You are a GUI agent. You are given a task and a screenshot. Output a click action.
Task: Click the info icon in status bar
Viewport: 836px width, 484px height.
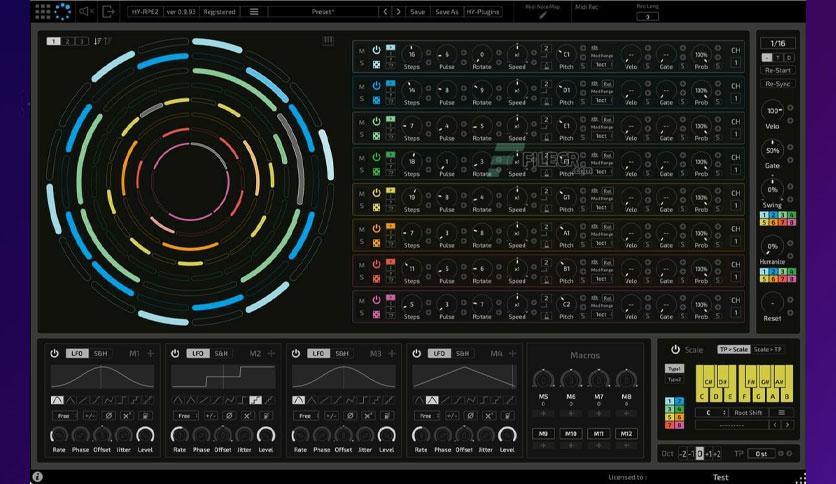pos(37,477)
